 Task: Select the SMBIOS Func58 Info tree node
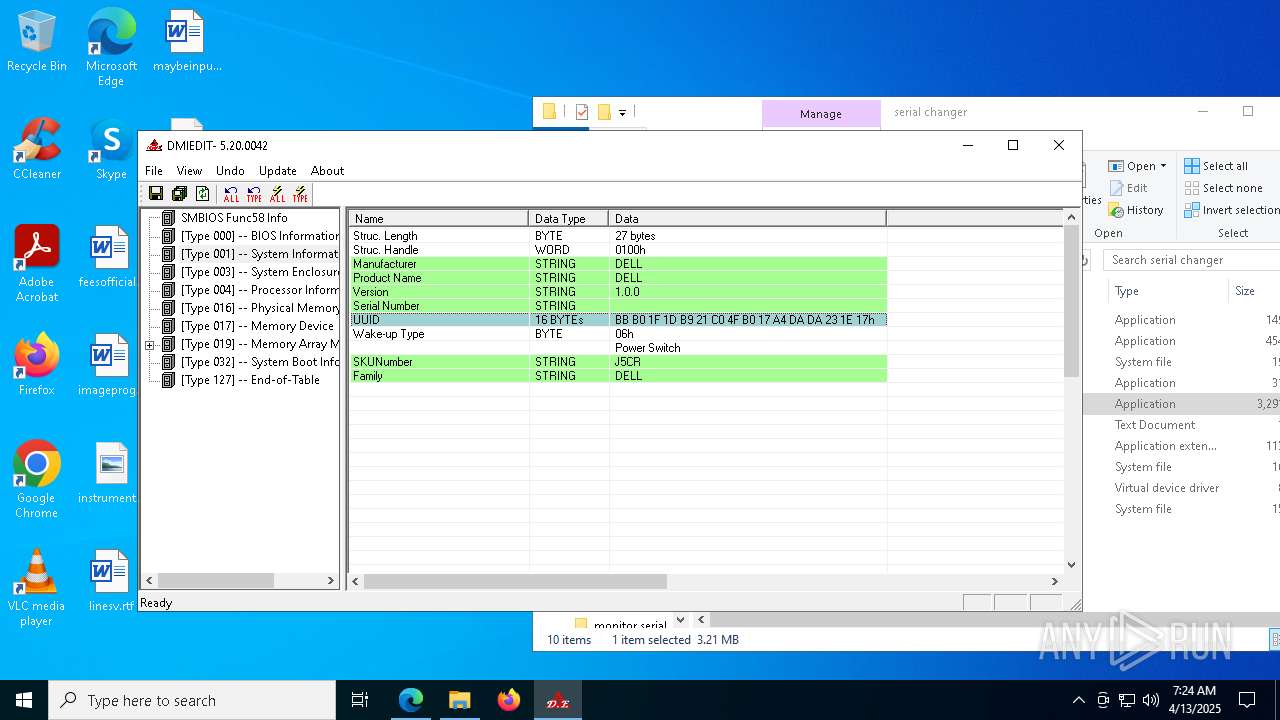pyautogui.click(x=234, y=218)
